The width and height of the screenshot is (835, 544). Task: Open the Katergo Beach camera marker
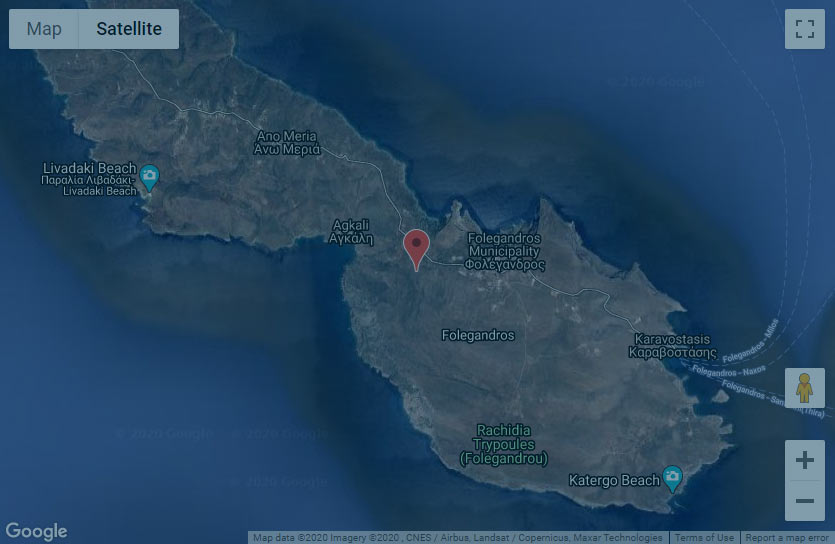[x=672, y=479]
